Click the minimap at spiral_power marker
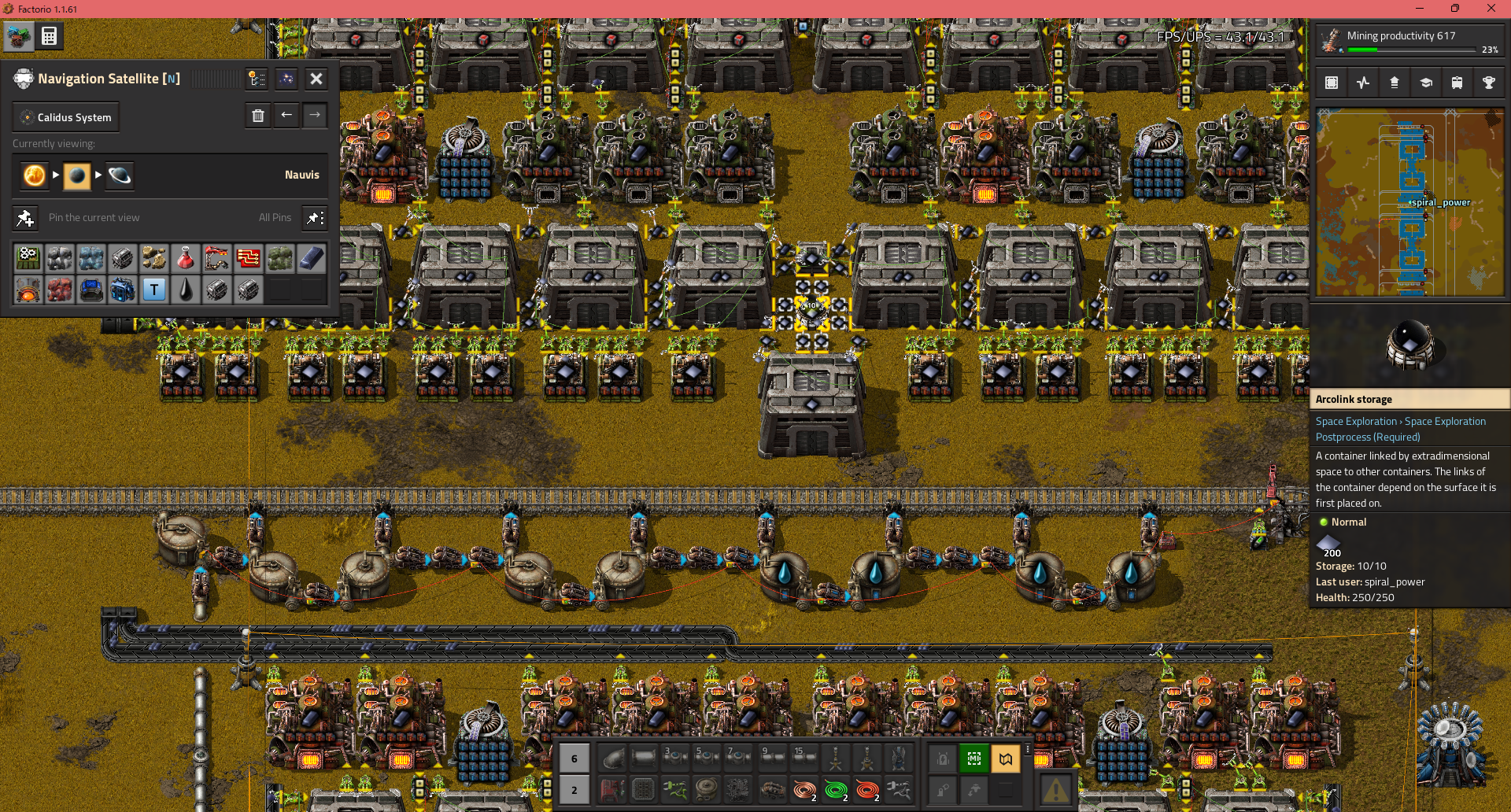Image resolution: width=1511 pixels, height=812 pixels. [1411, 203]
